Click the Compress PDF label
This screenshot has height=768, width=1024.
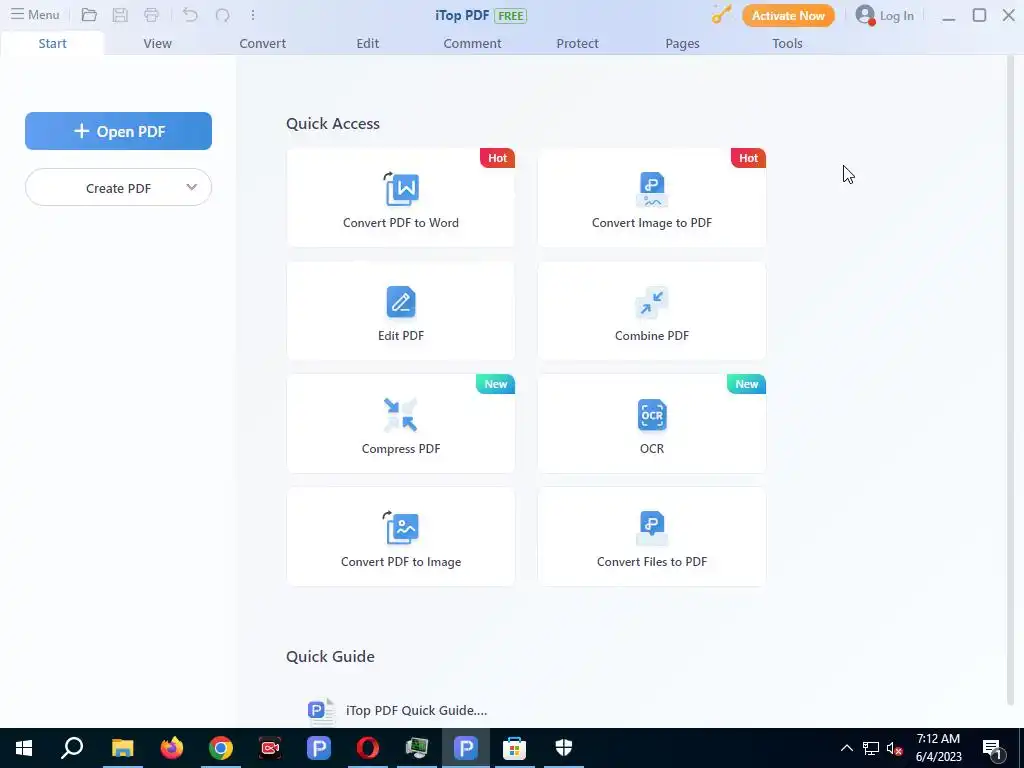click(x=401, y=449)
